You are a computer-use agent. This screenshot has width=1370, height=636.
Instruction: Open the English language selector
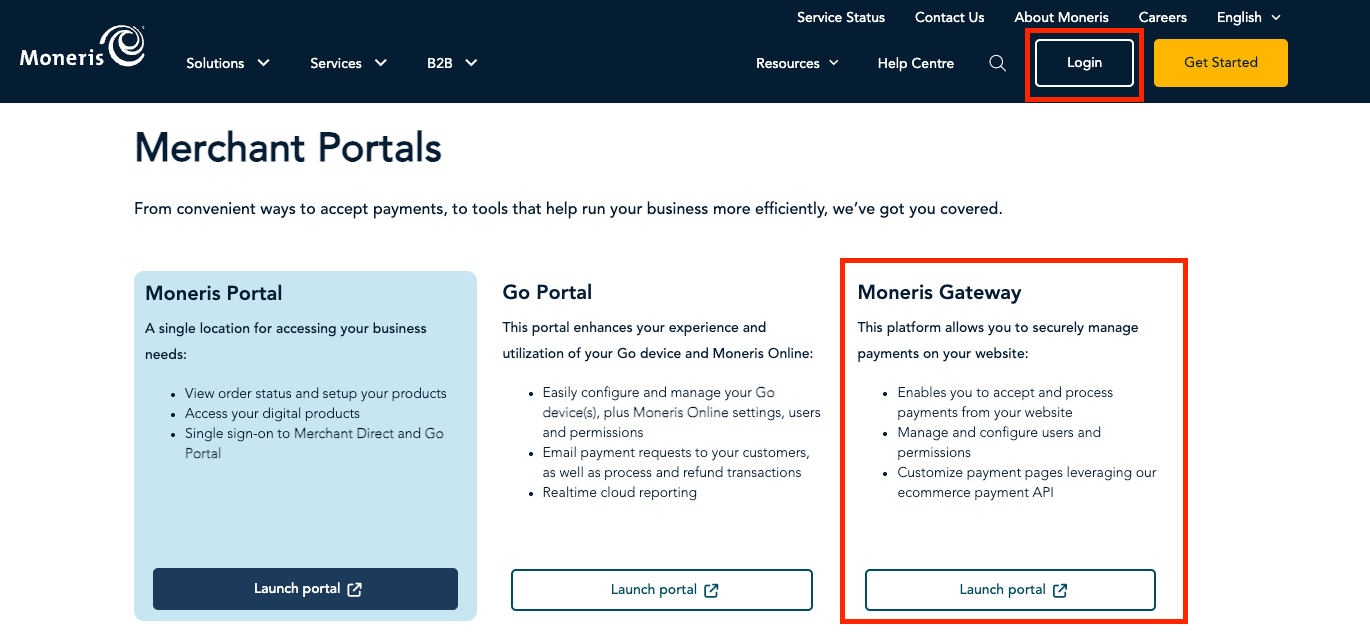tap(1248, 17)
